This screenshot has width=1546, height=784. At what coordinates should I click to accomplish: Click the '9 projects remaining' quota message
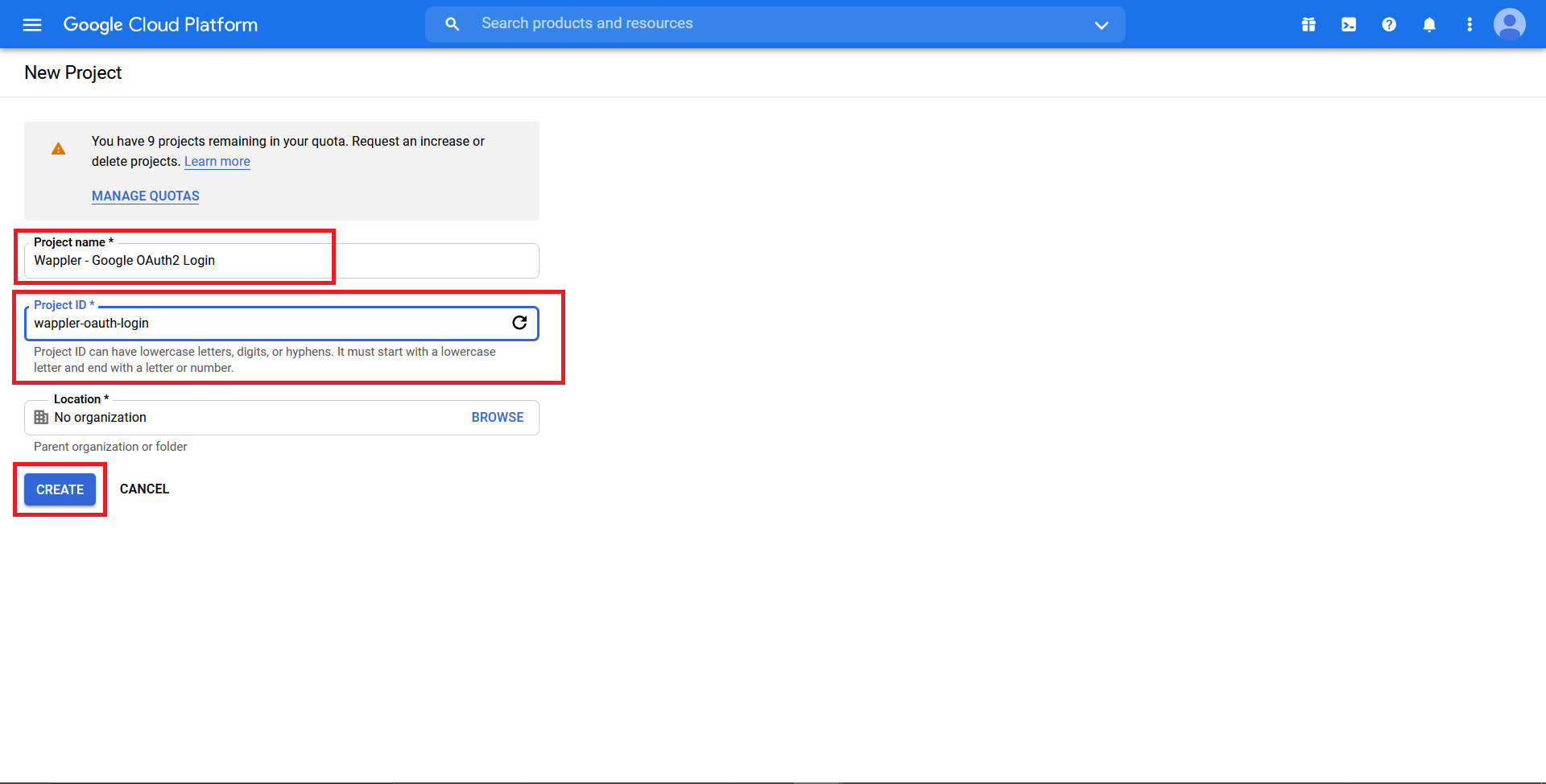[288, 151]
